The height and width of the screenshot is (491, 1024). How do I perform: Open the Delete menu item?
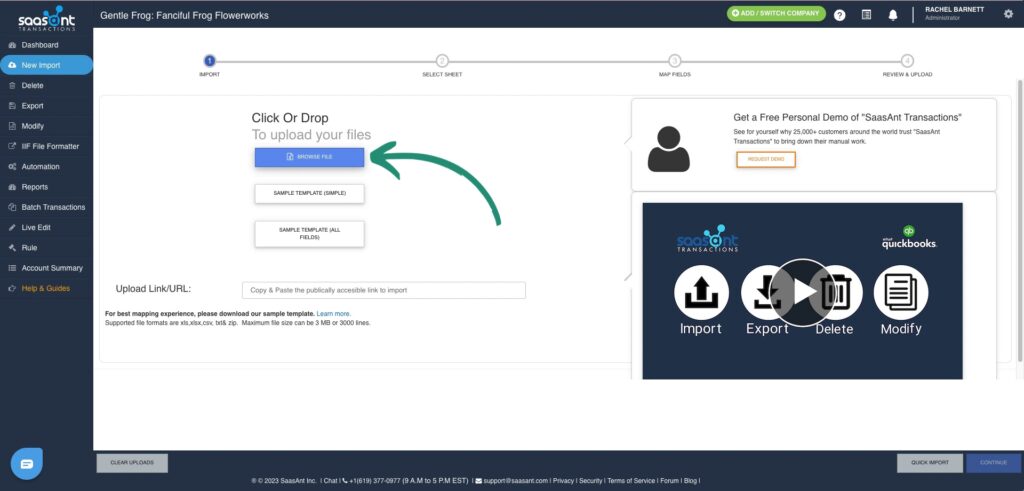[x=32, y=85]
